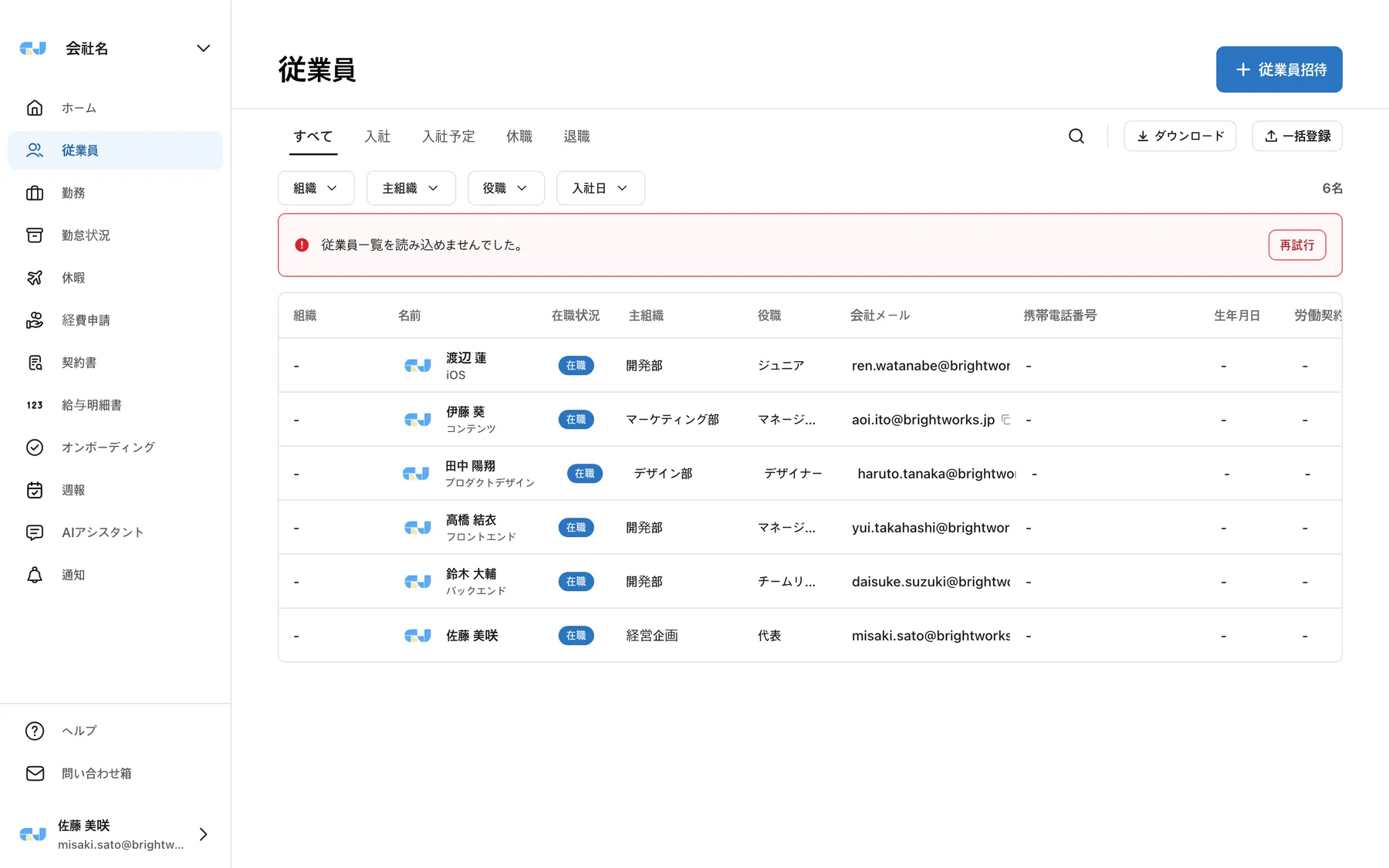Viewport: 1389px width, 868px height.
Task: Expand user profile chevron for 佐藤 美咲
Action: click(203, 834)
